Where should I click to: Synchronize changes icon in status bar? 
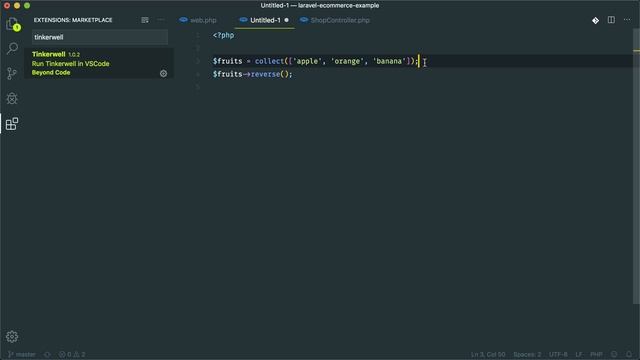click(x=47, y=354)
